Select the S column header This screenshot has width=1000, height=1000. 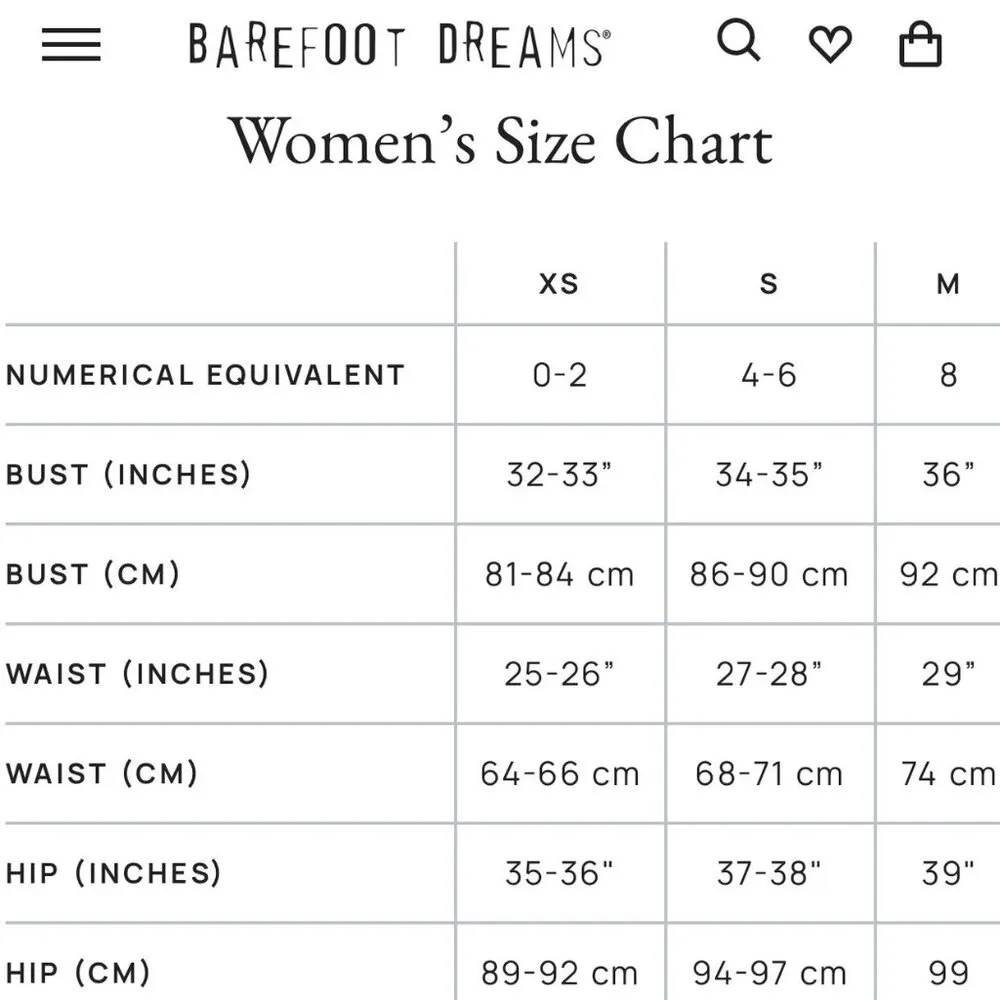point(768,283)
